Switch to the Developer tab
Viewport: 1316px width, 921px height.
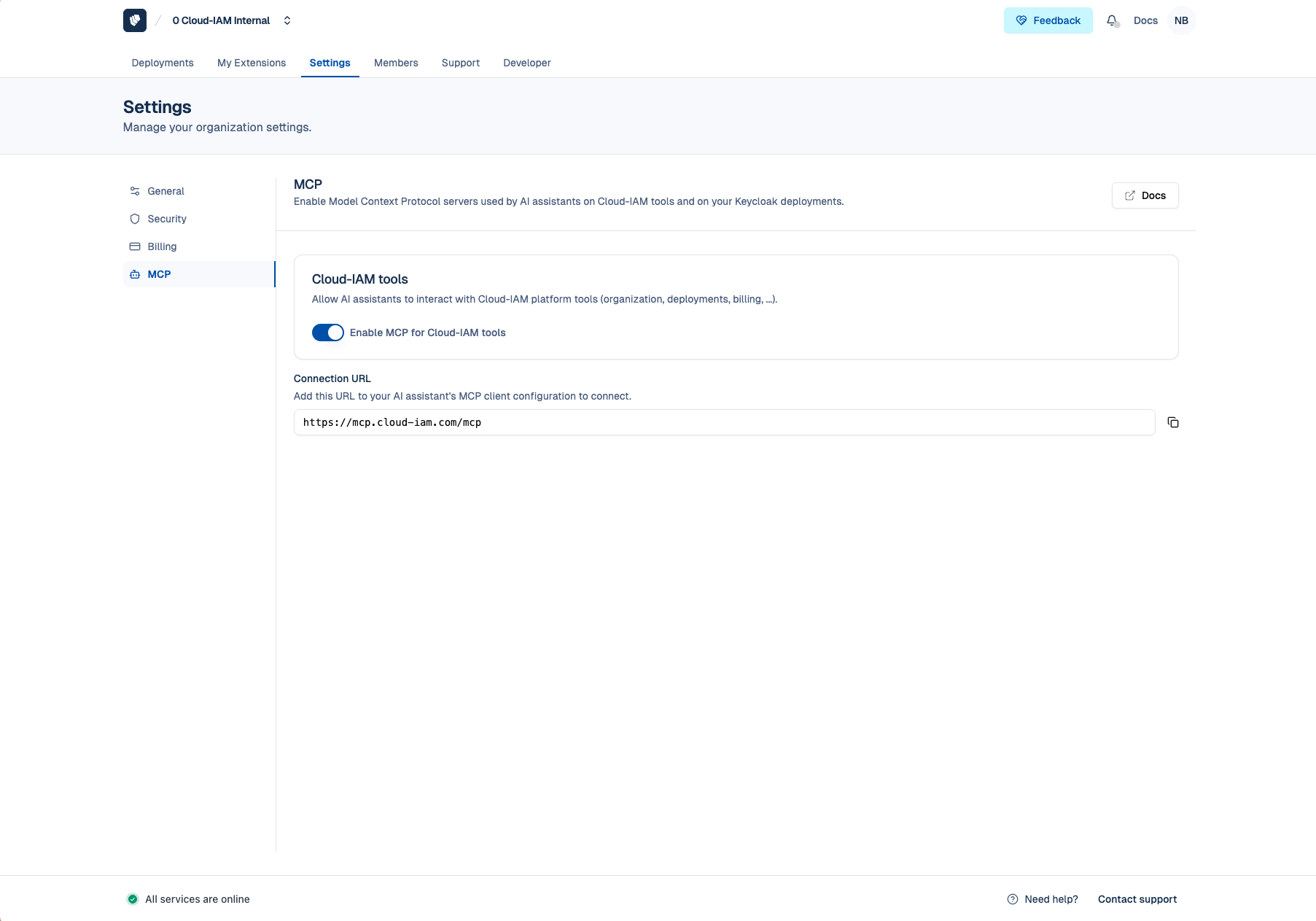(x=527, y=63)
